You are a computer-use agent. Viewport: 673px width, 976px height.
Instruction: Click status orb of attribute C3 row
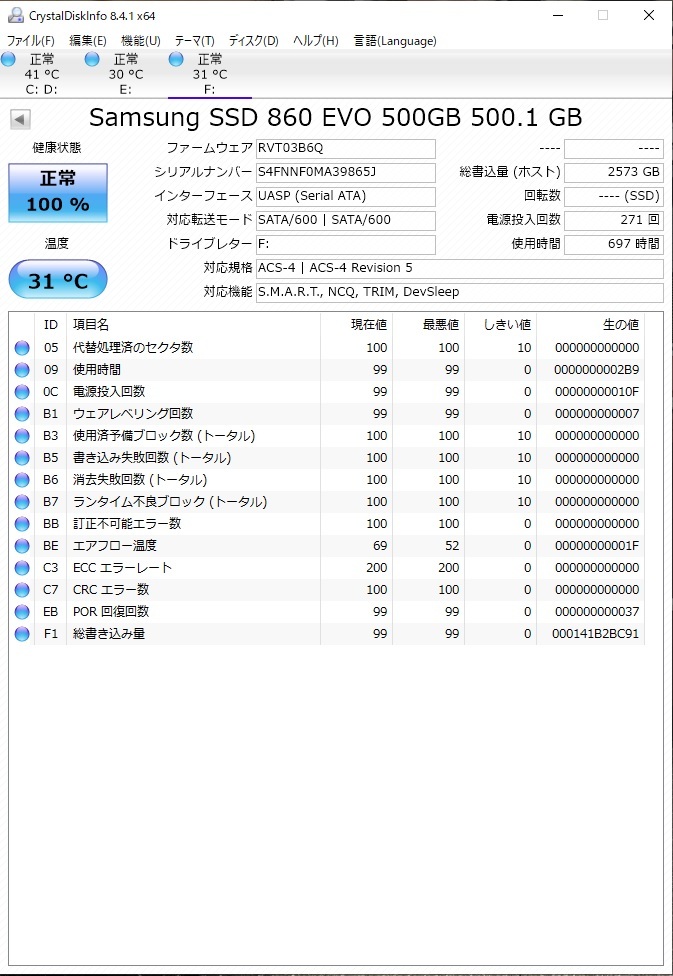22,568
